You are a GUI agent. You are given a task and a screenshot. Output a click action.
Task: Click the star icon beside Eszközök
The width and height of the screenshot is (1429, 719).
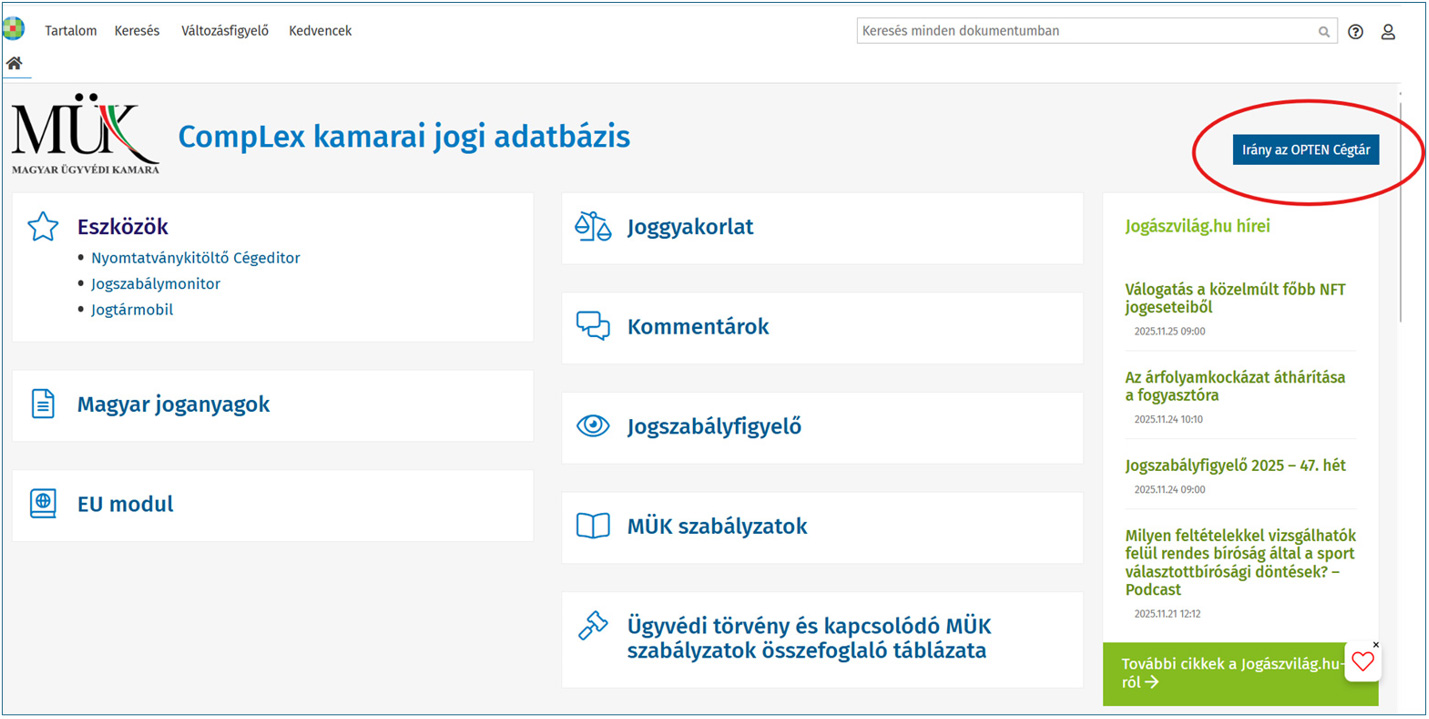click(x=43, y=227)
